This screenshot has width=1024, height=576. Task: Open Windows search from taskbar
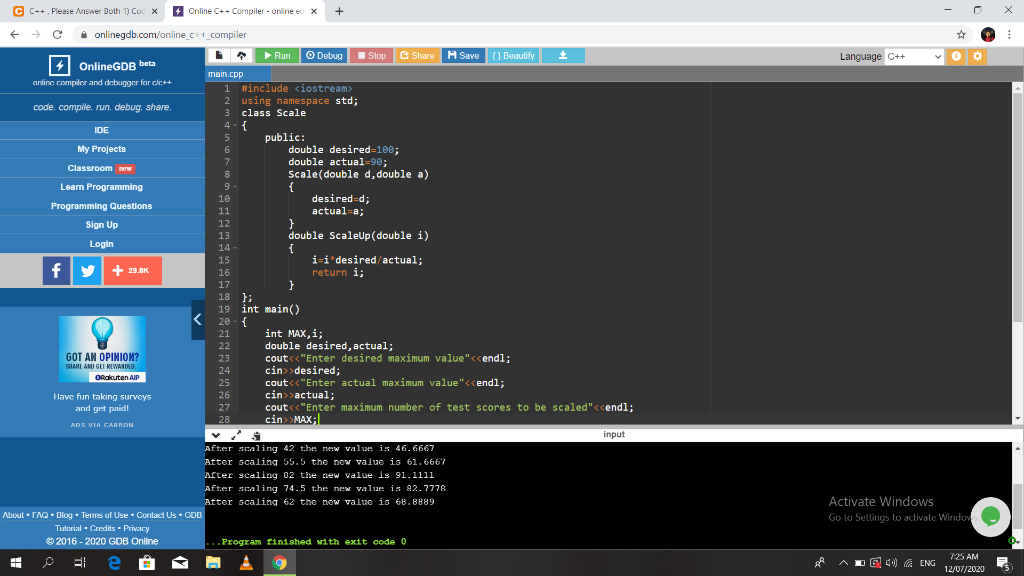click(x=48, y=562)
